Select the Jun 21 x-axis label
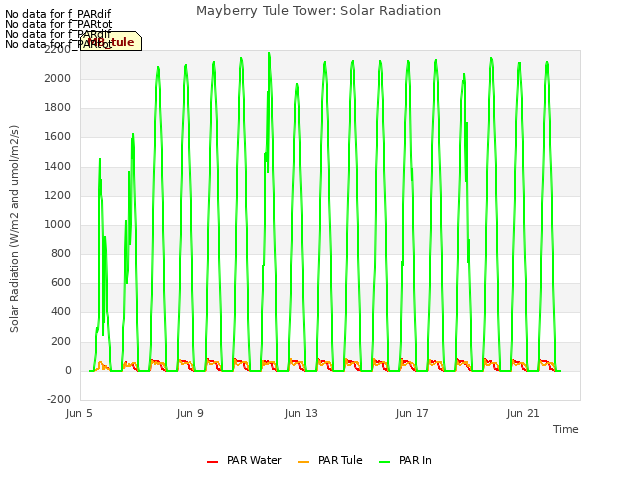This screenshot has width=640, height=480. 523,413
